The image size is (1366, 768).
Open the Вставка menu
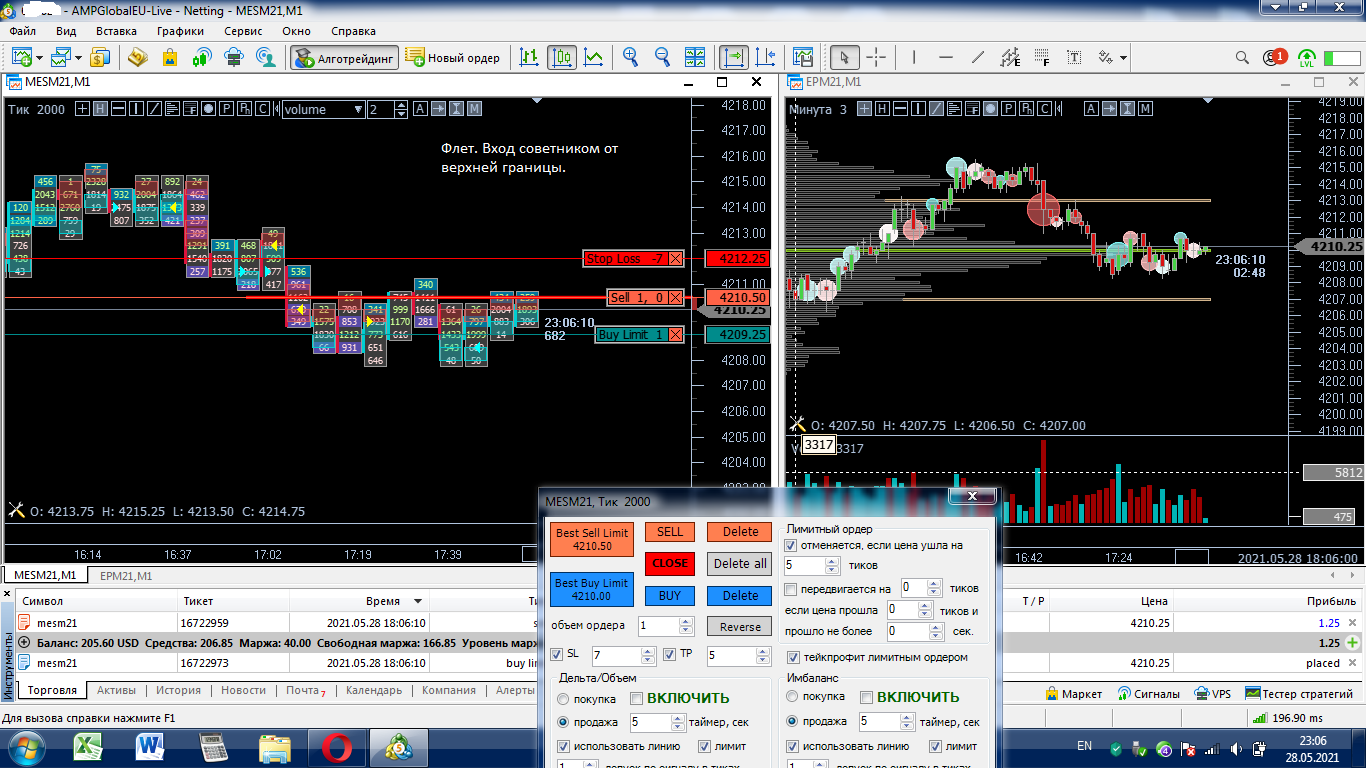tap(116, 31)
